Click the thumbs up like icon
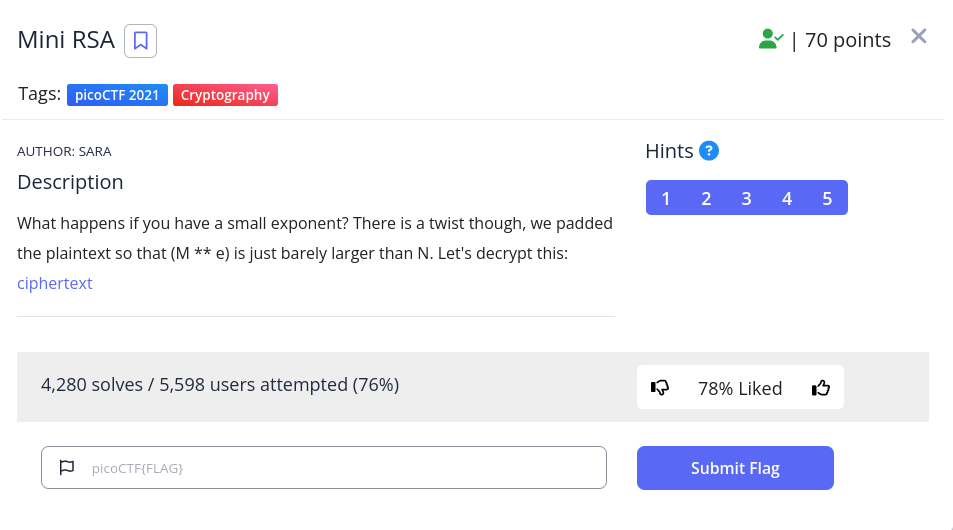This screenshot has height=530, width=953. pyautogui.click(x=821, y=388)
